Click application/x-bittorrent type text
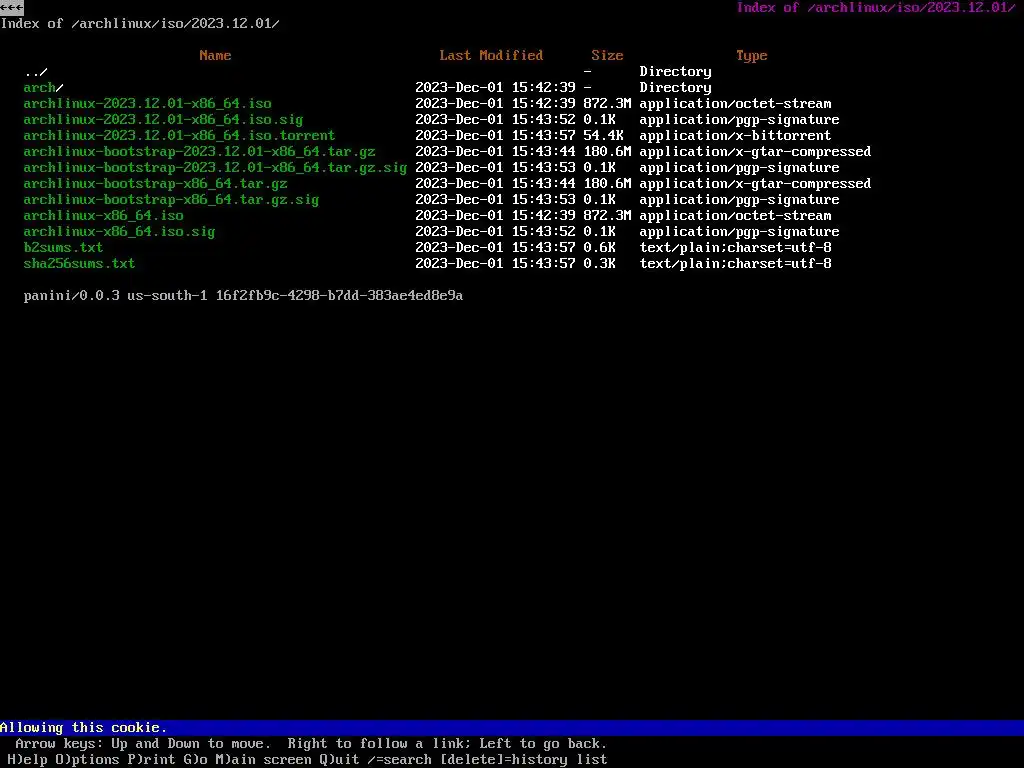The height and width of the screenshot is (768, 1024). [x=735, y=136]
